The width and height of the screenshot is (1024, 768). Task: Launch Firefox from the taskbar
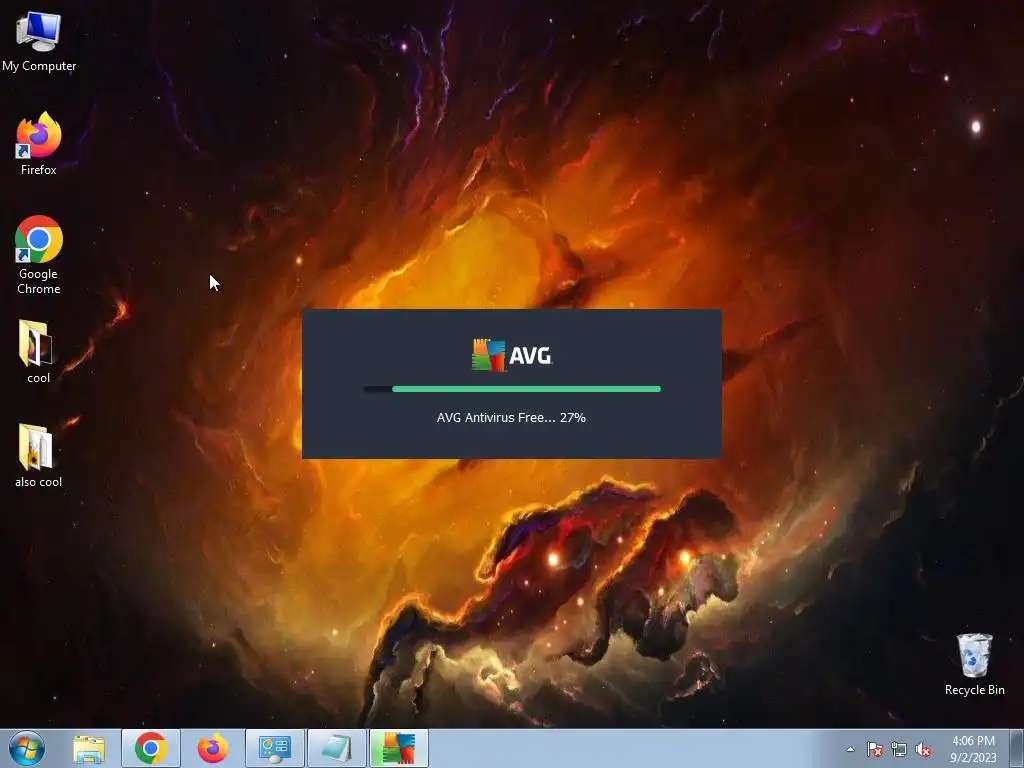tap(213, 748)
